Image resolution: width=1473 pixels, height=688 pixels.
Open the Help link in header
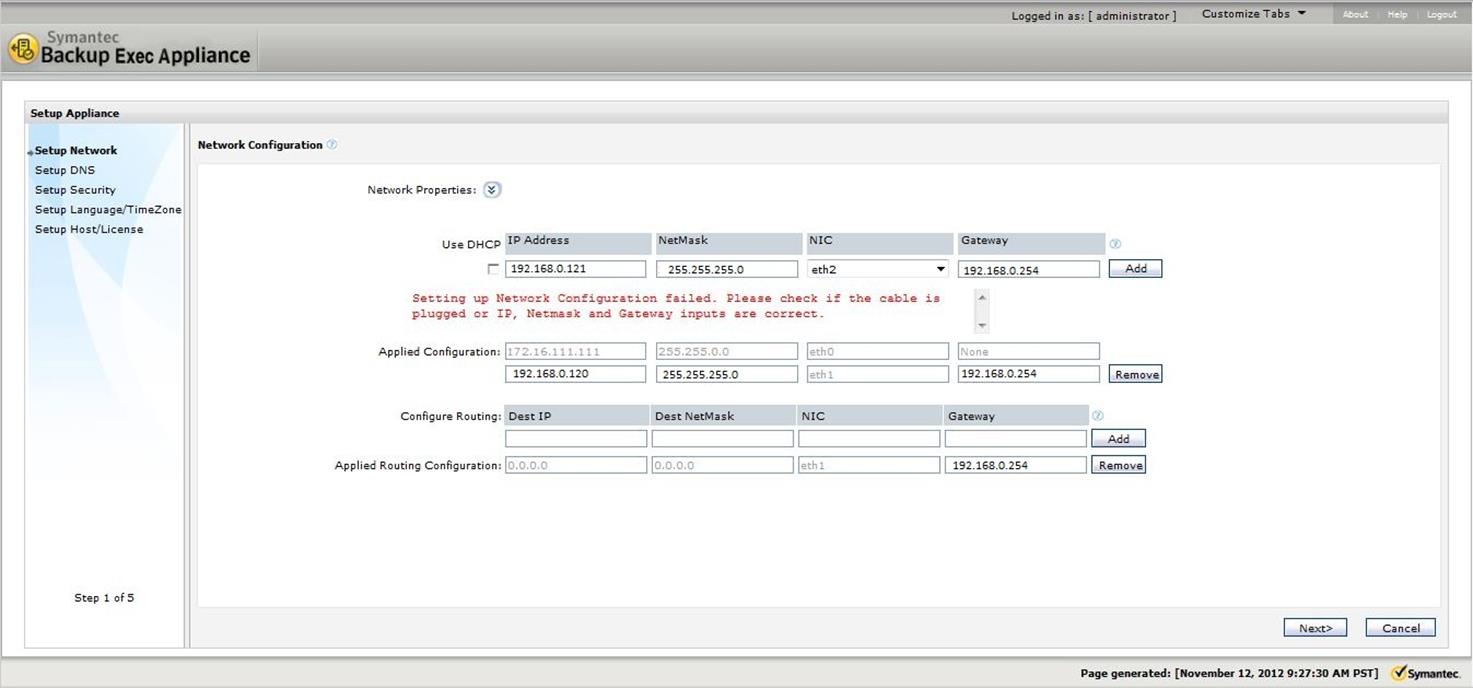1397,15
